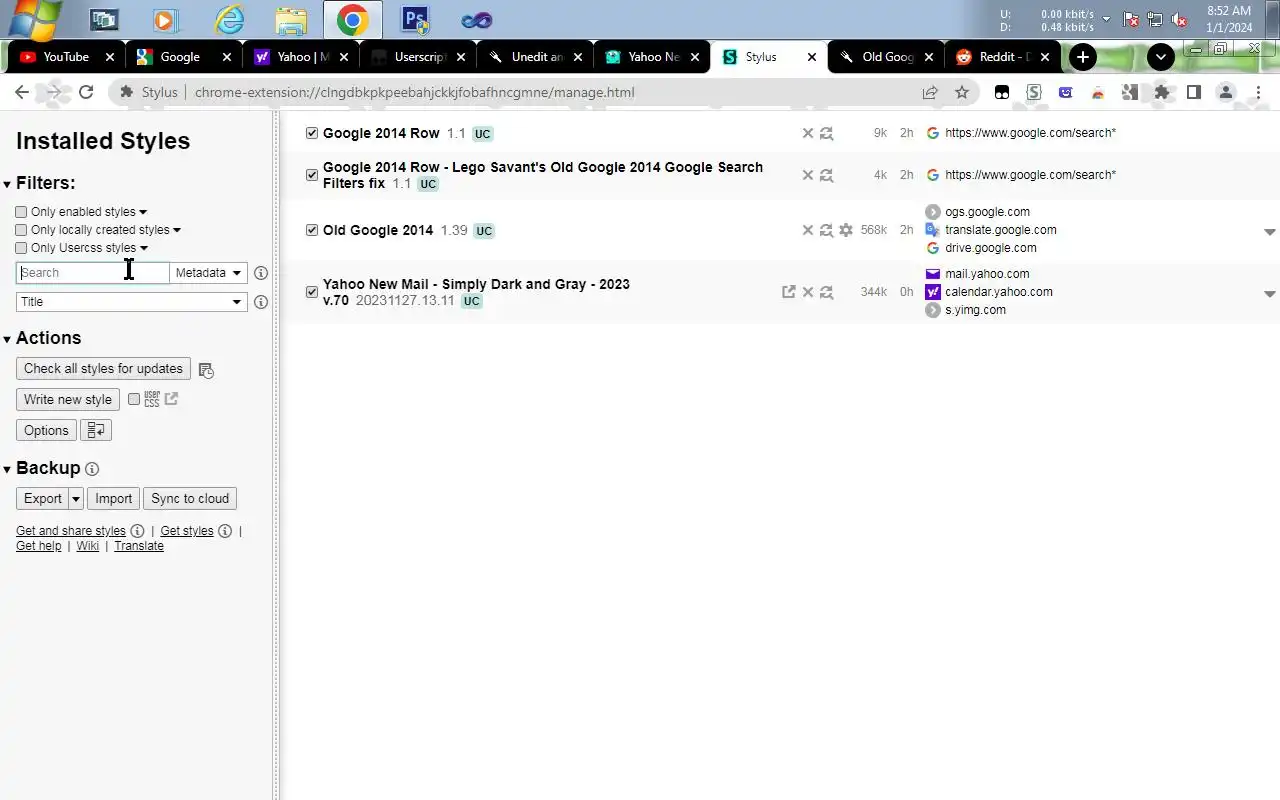The image size is (1280, 800).
Task: Focus the style Search field
Action: (93, 273)
